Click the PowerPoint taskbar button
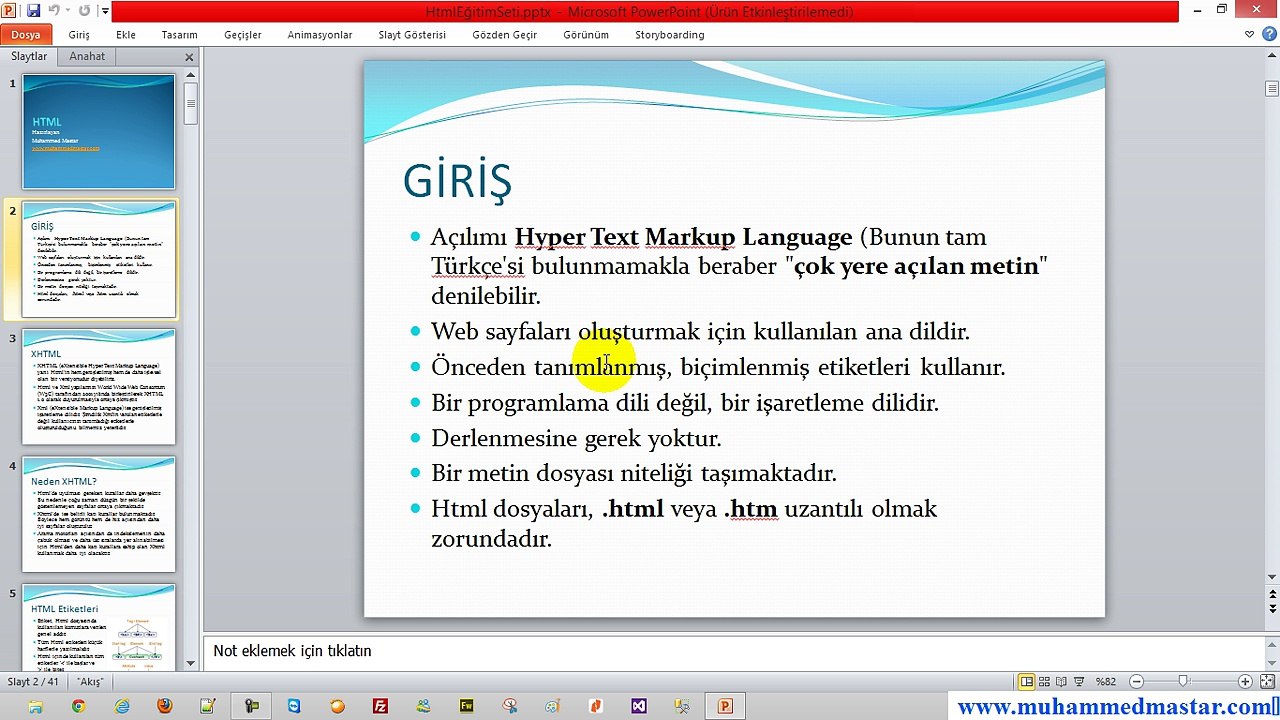Screen dimensions: 1280x720 coord(725,707)
